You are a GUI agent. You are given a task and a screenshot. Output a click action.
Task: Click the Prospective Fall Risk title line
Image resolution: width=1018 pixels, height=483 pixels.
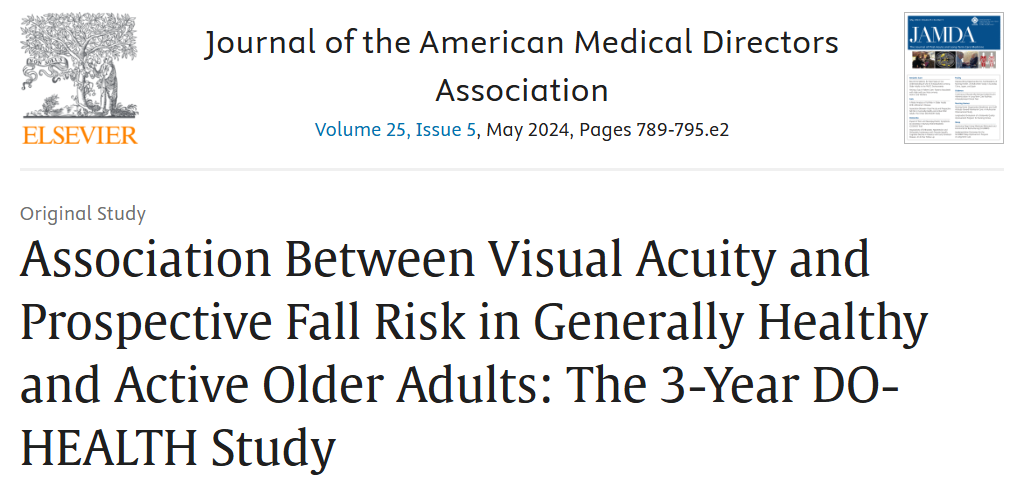(x=474, y=321)
